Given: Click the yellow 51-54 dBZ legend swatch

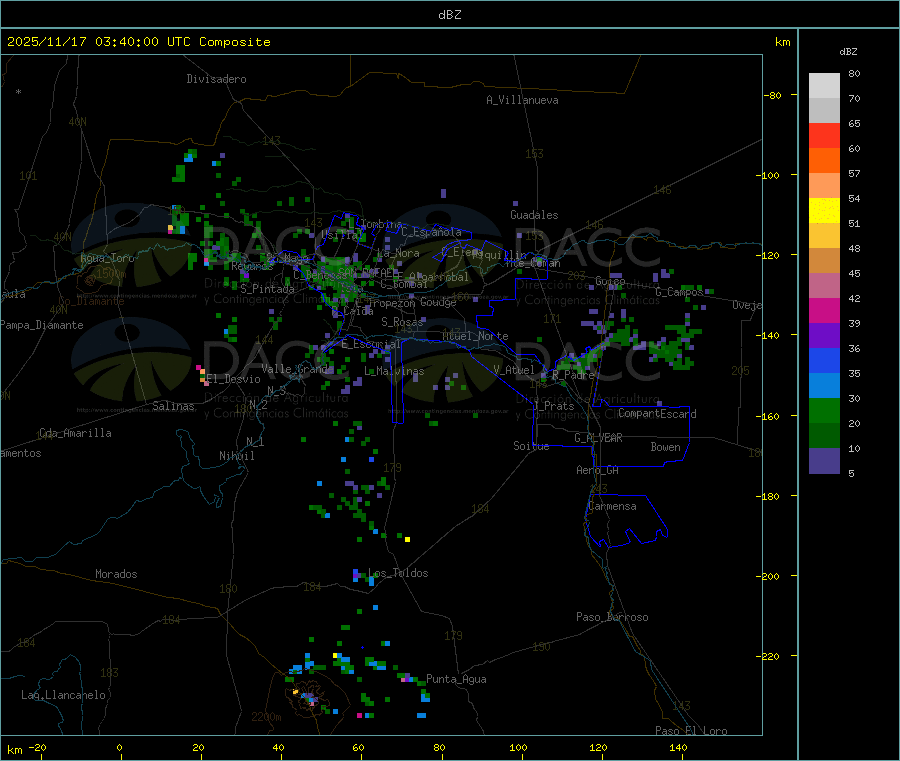Looking at the screenshot, I should tap(824, 211).
